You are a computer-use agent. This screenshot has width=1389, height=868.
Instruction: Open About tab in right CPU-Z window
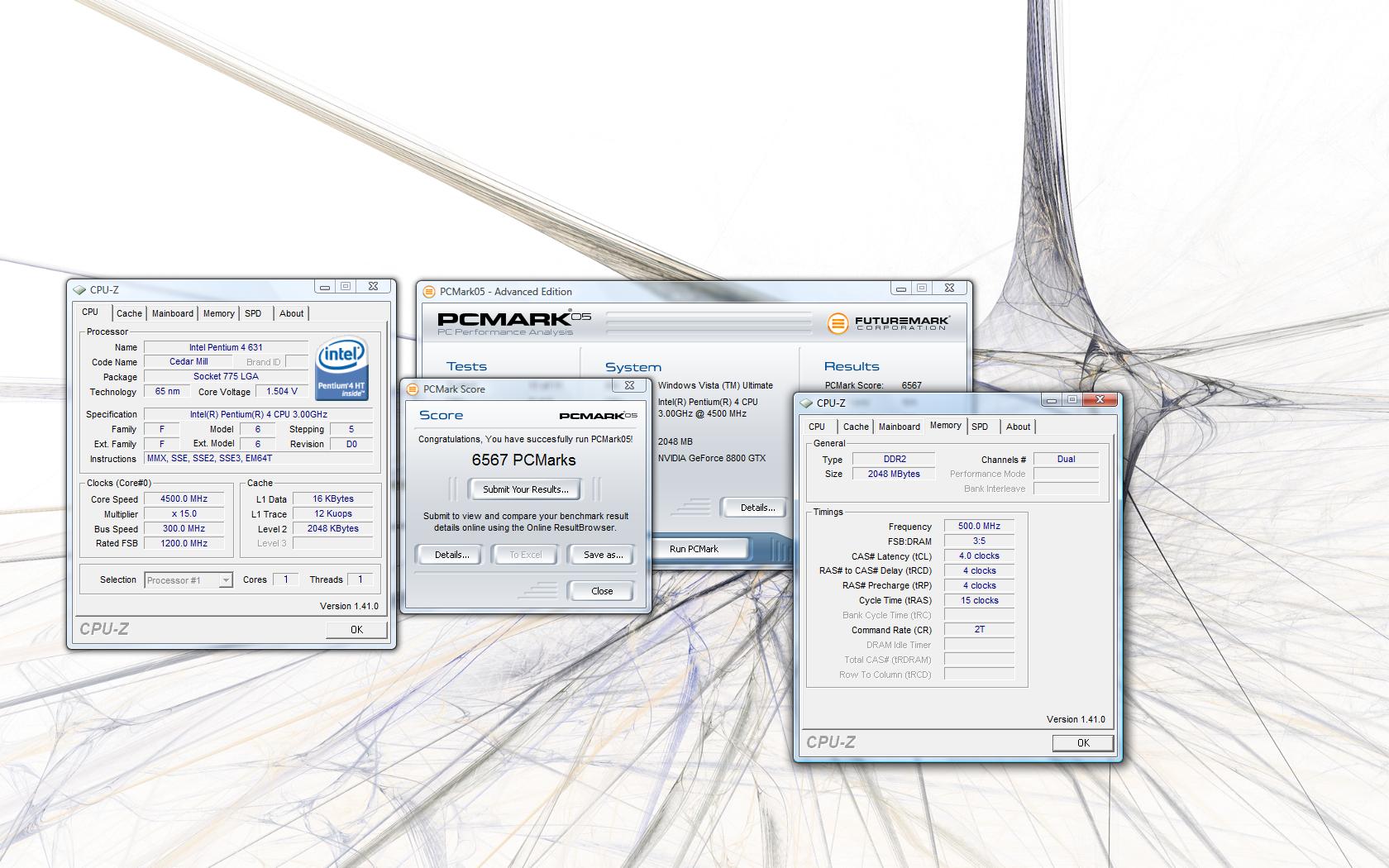coord(1019,427)
